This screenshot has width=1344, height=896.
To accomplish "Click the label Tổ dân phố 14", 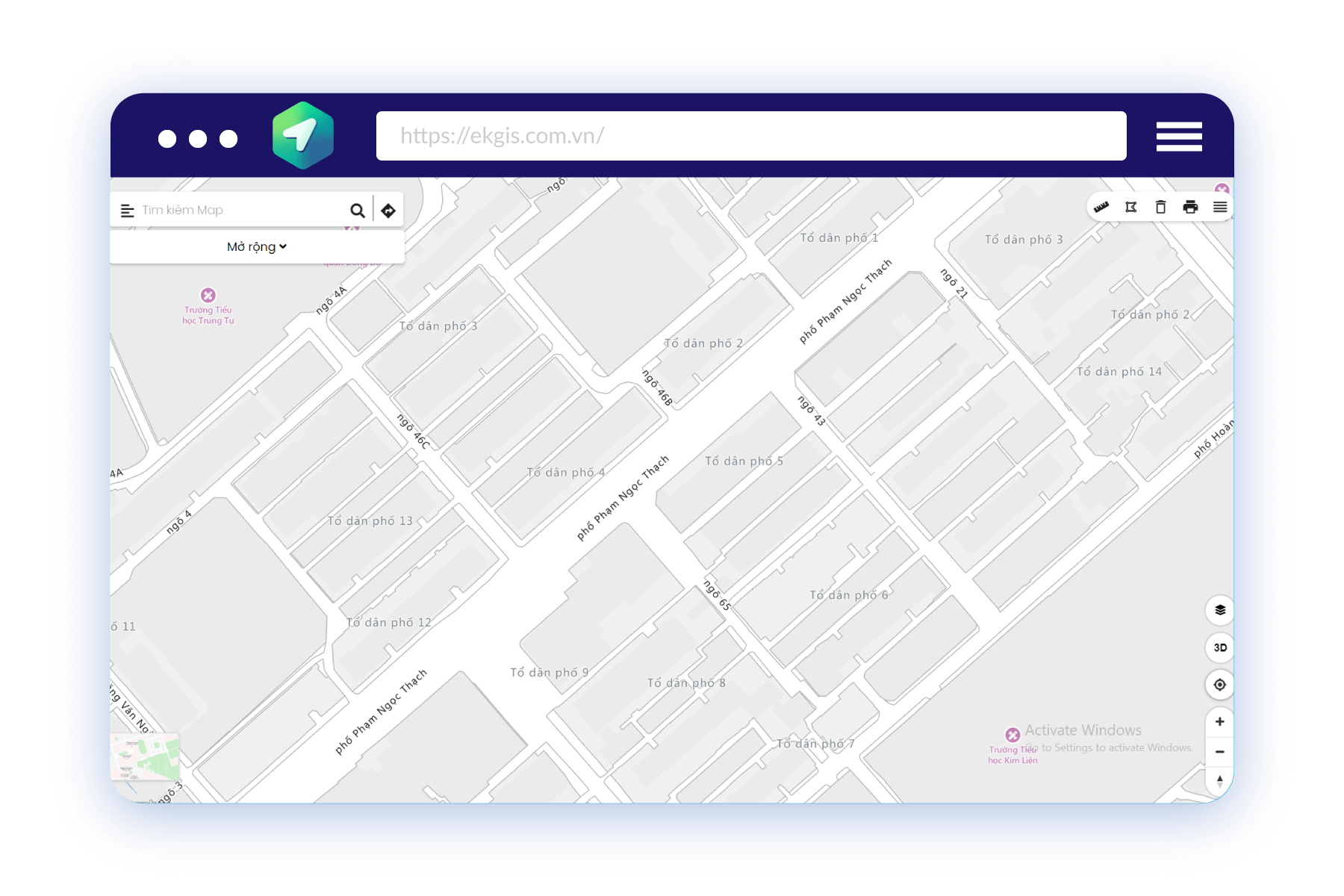I will [x=1119, y=371].
